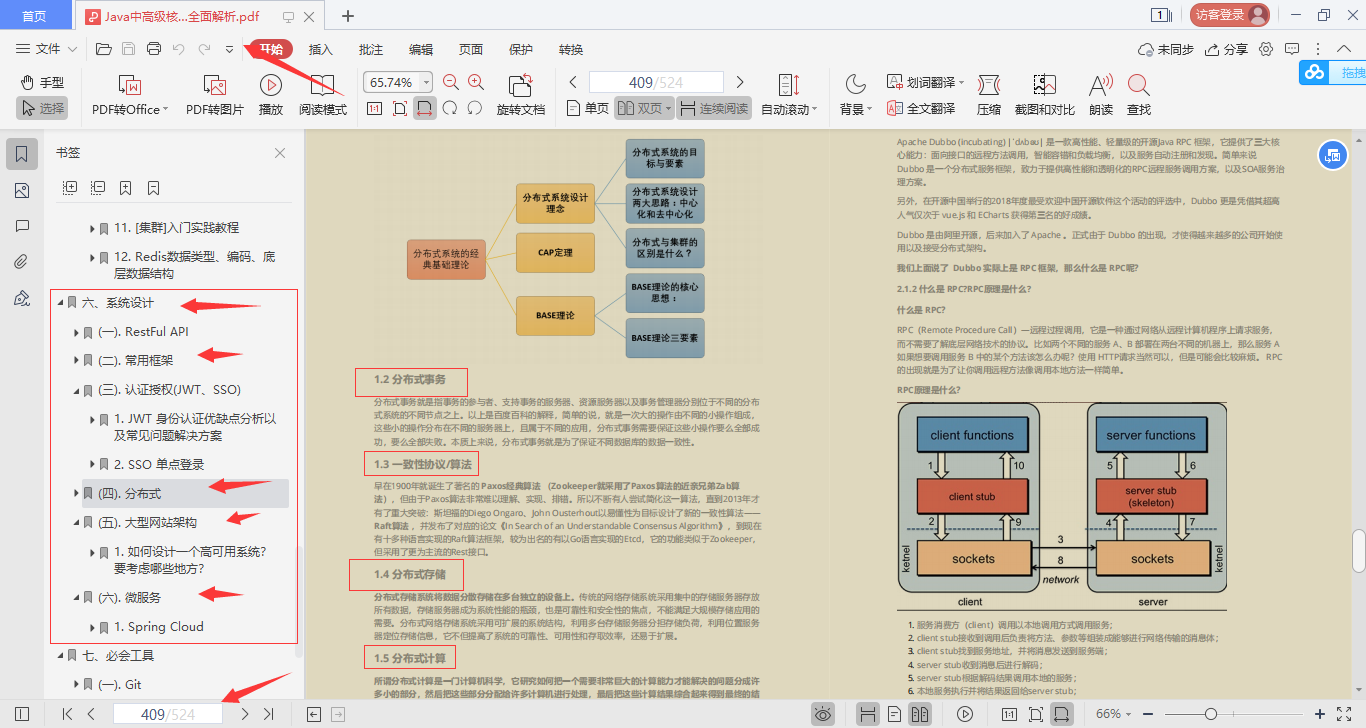Adjust zoom slider handle in status bar

click(1211, 714)
